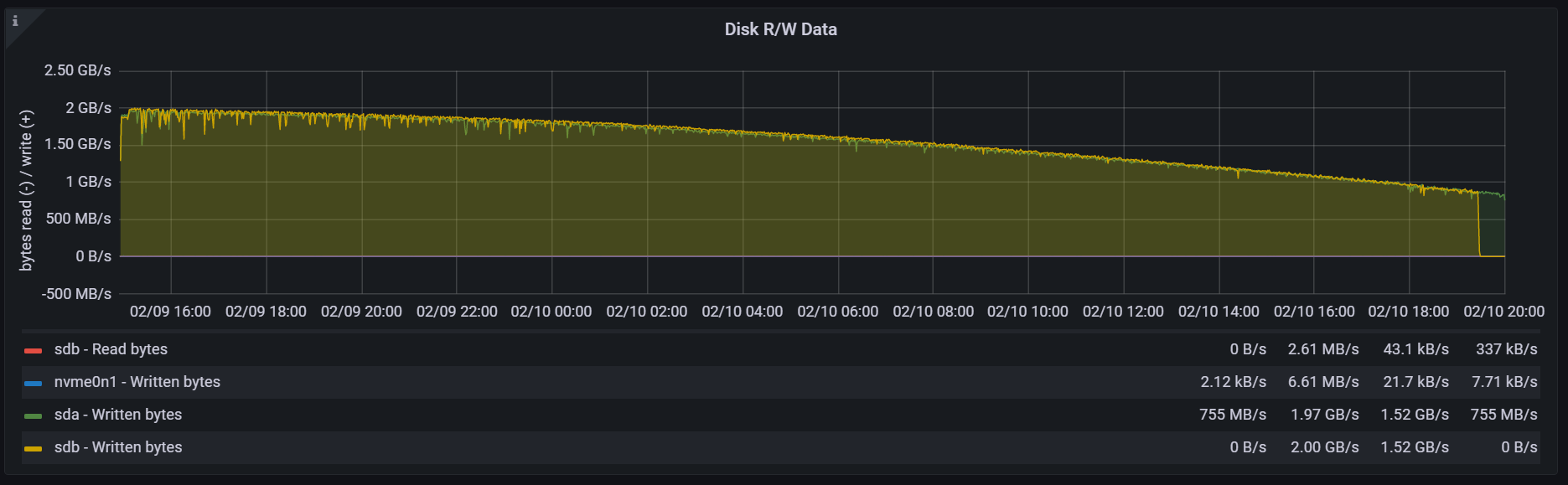Viewport: 1568px width, 485px height.
Task: Change the yellow sdb Written bytes color
Action: (34, 448)
